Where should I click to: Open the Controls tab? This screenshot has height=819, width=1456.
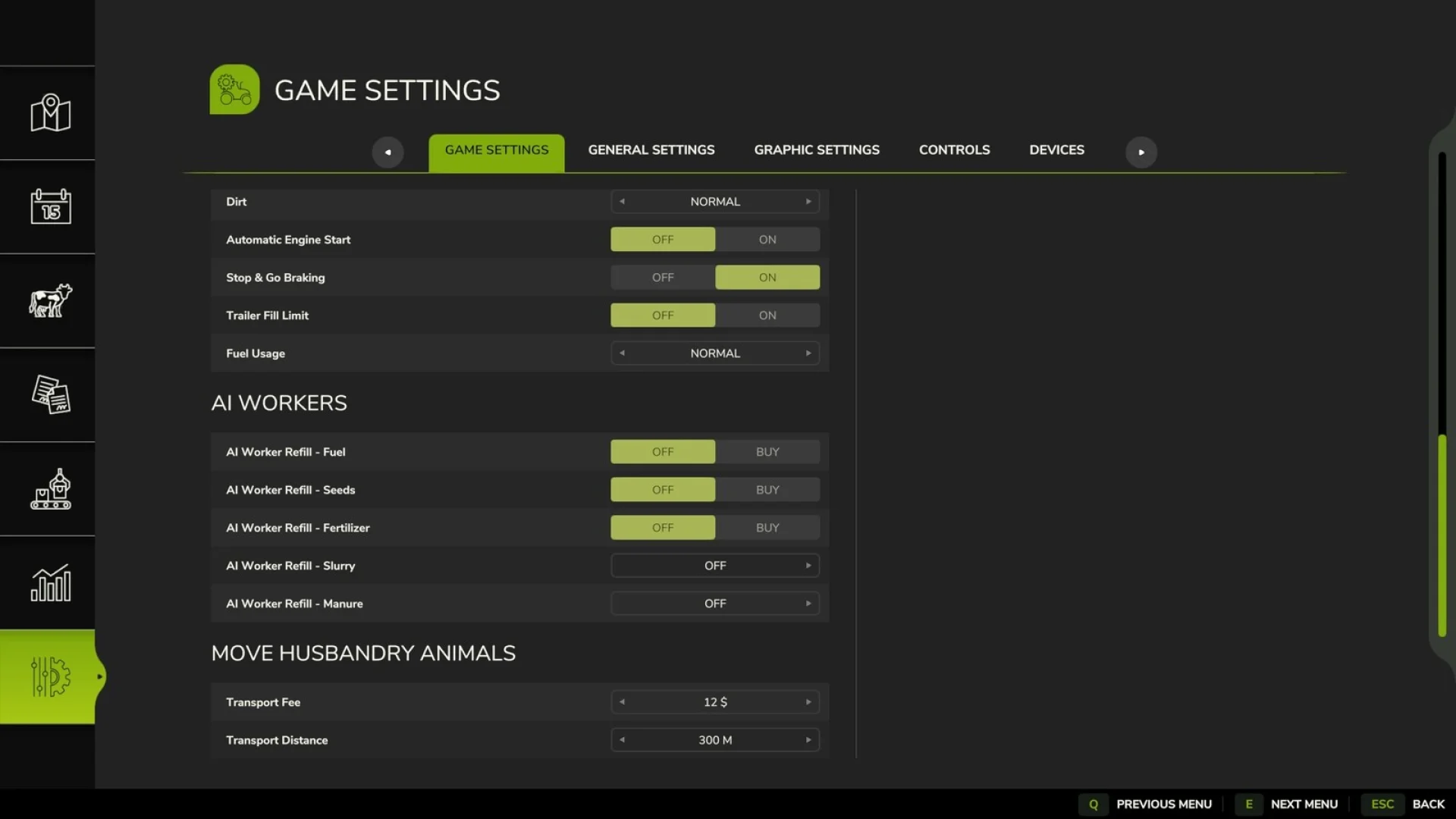coord(954,149)
